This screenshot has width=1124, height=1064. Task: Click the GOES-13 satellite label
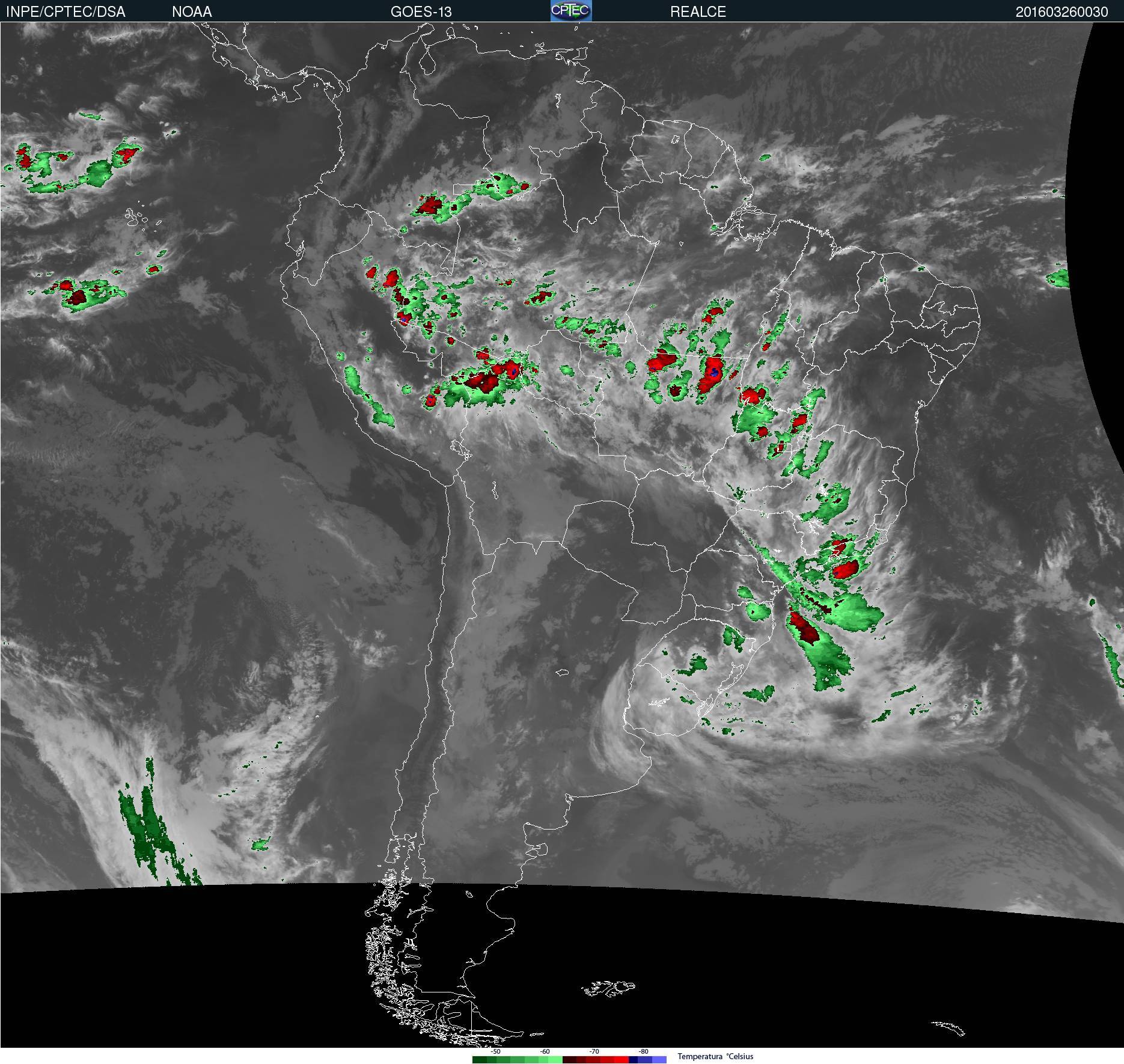coord(421,11)
